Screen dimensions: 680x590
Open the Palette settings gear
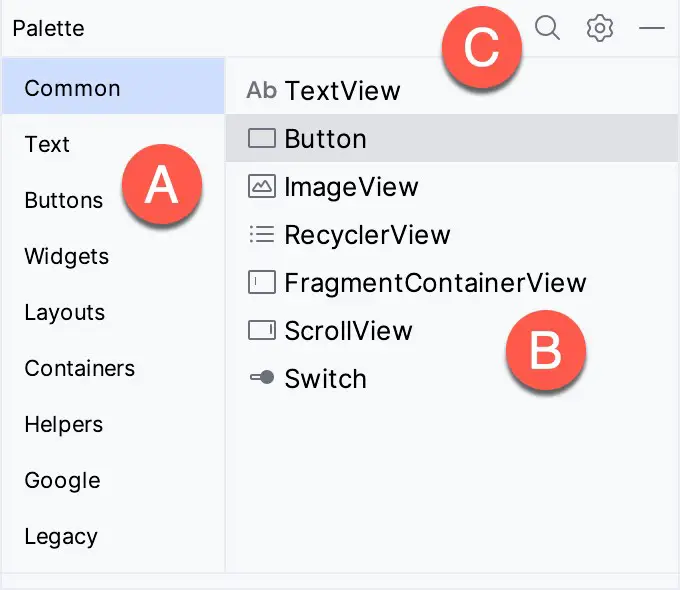point(600,28)
